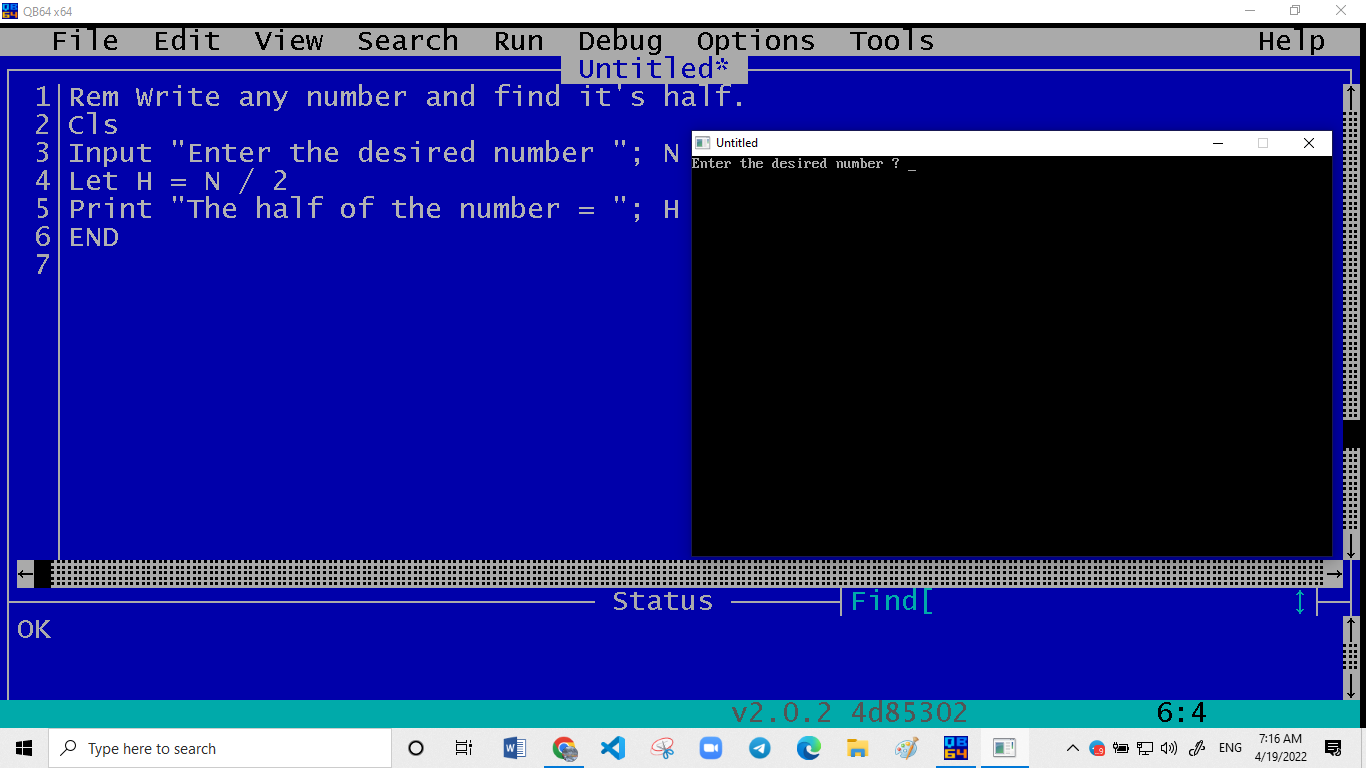The height and width of the screenshot is (768, 1366).
Task: Open Microsoft Word from the taskbar
Action: [515, 748]
